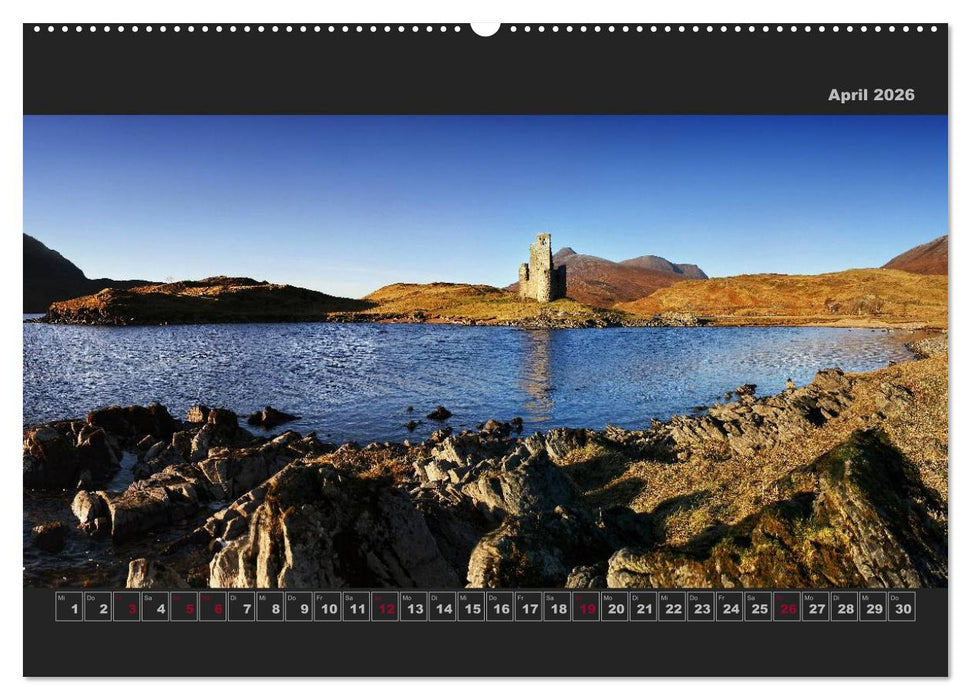Click the April 2026 title label
Screen dimensions: 971x700
coord(872,95)
